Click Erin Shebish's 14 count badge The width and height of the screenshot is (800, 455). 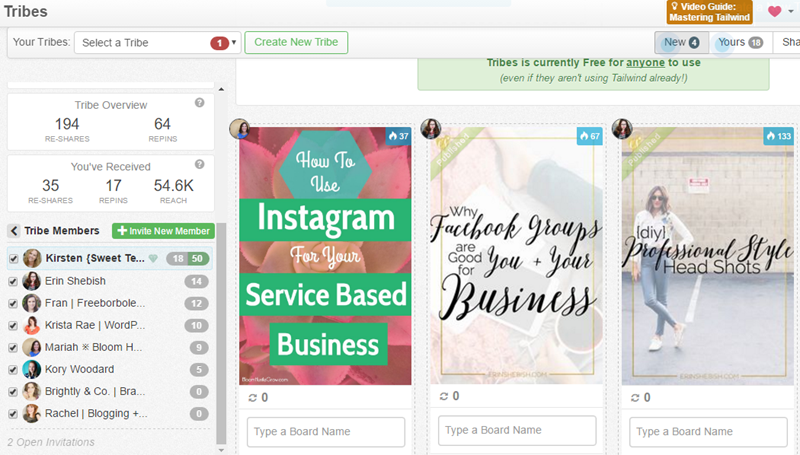click(196, 281)
